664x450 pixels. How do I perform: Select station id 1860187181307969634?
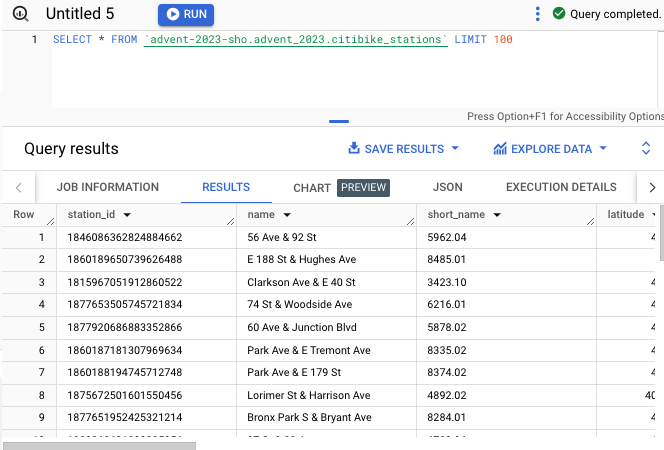[x=124, y=351]
